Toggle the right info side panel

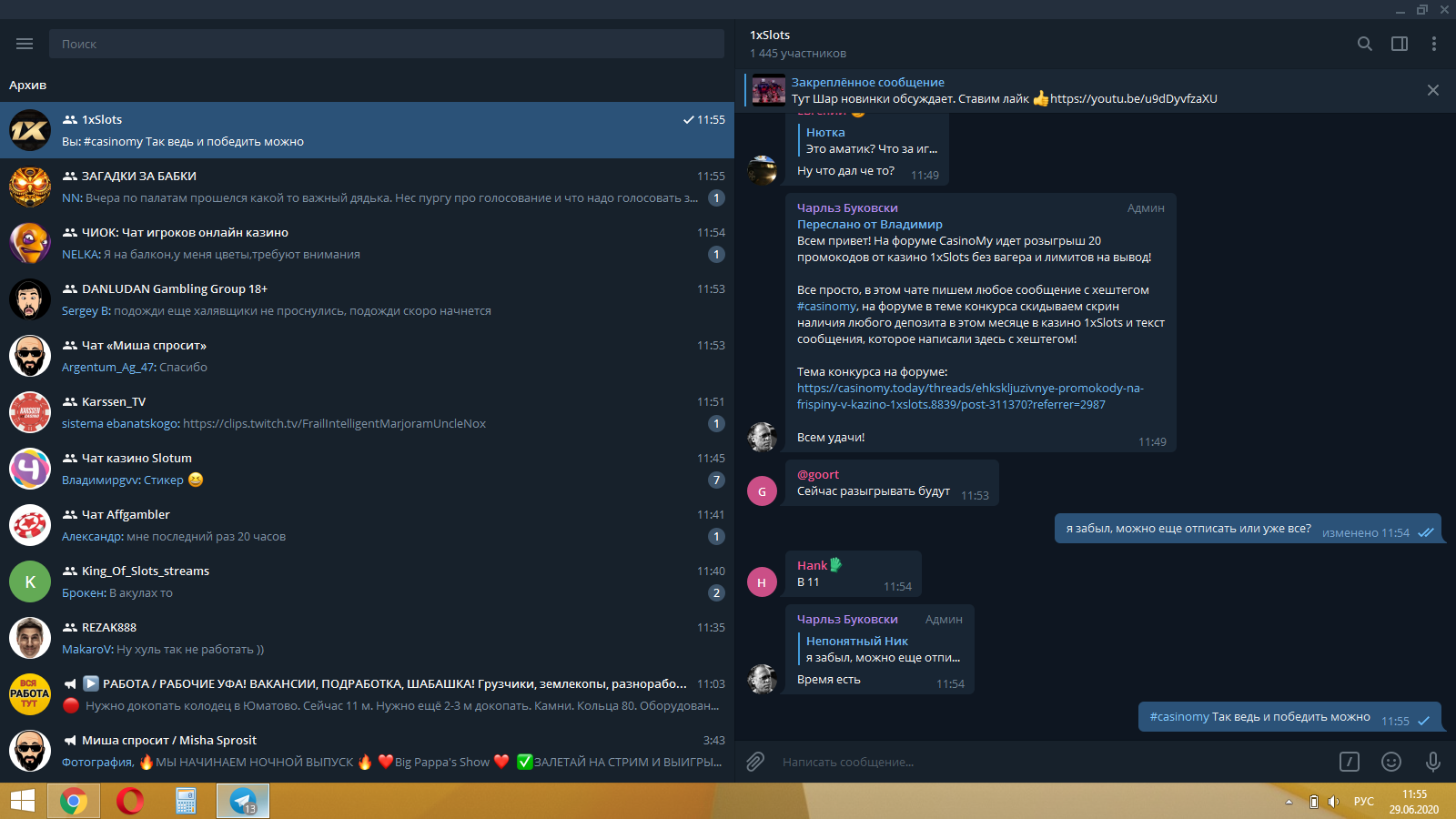pyautogui.click(x=1400, y=44)
